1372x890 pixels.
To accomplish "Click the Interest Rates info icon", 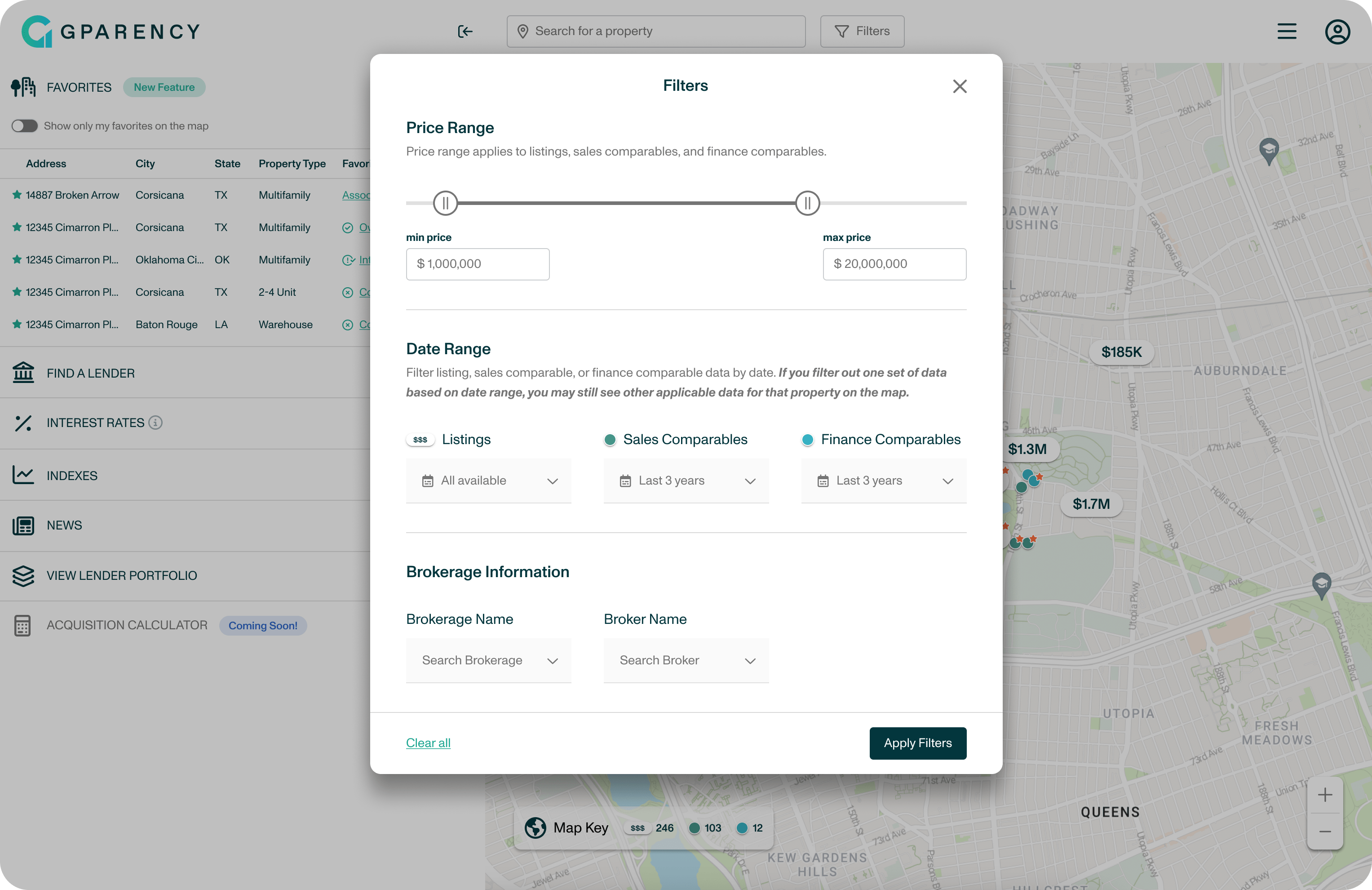I will click(x=155, y=422).
